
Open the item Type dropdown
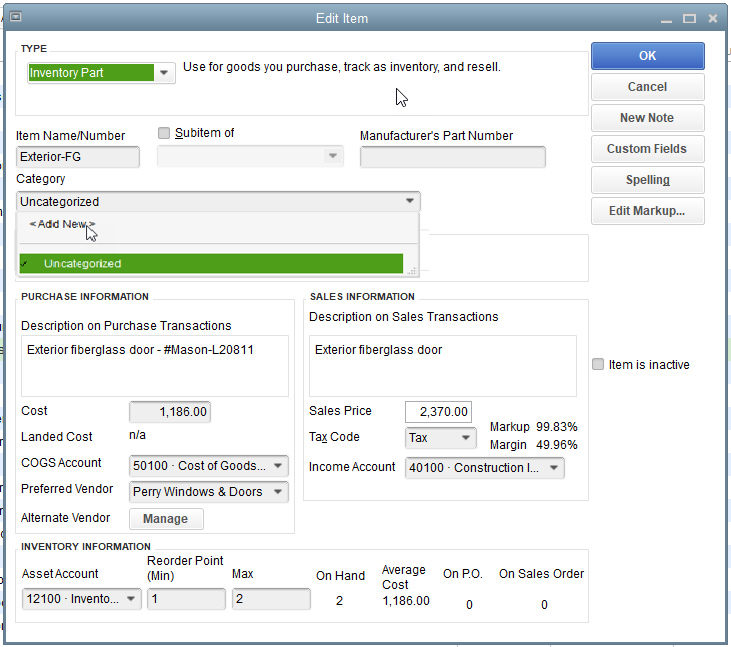(164, 73)
